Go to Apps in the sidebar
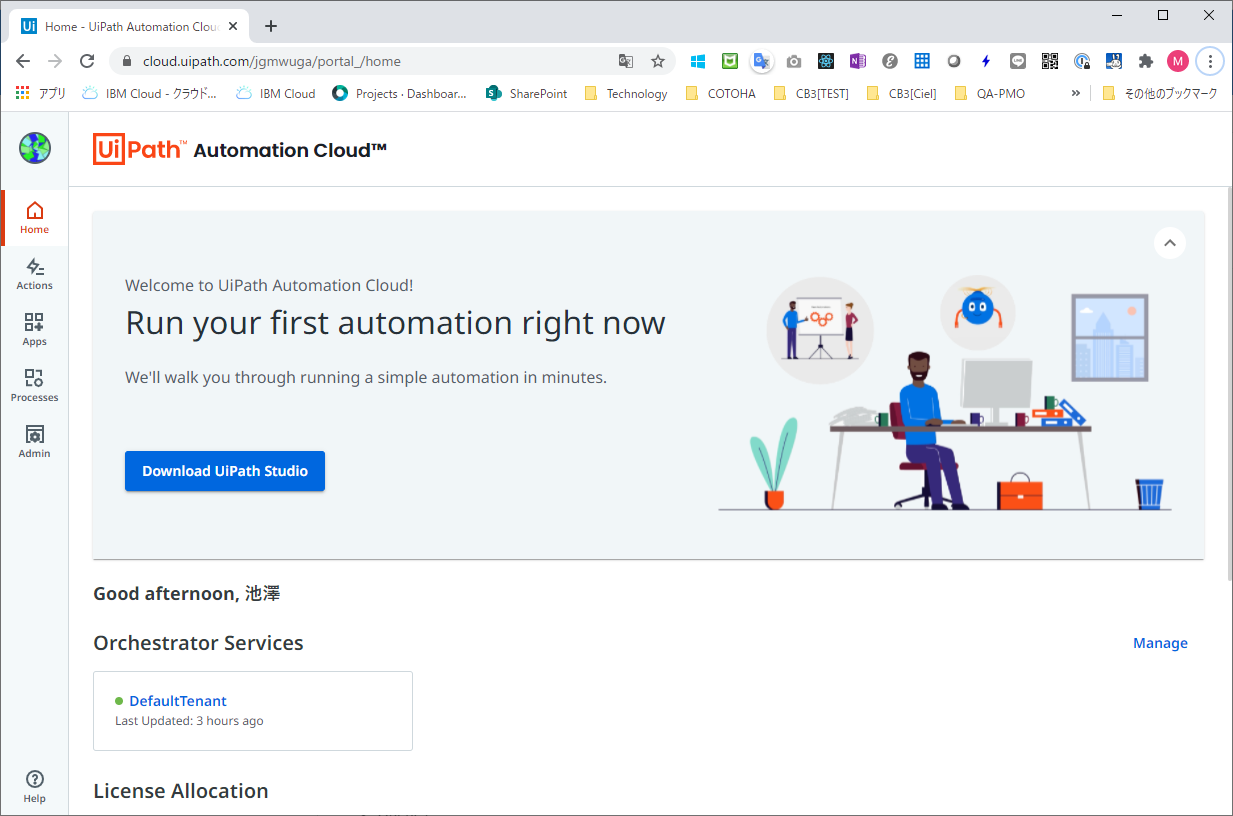Viewport: 1233px width, 816px height. [34, 329]
